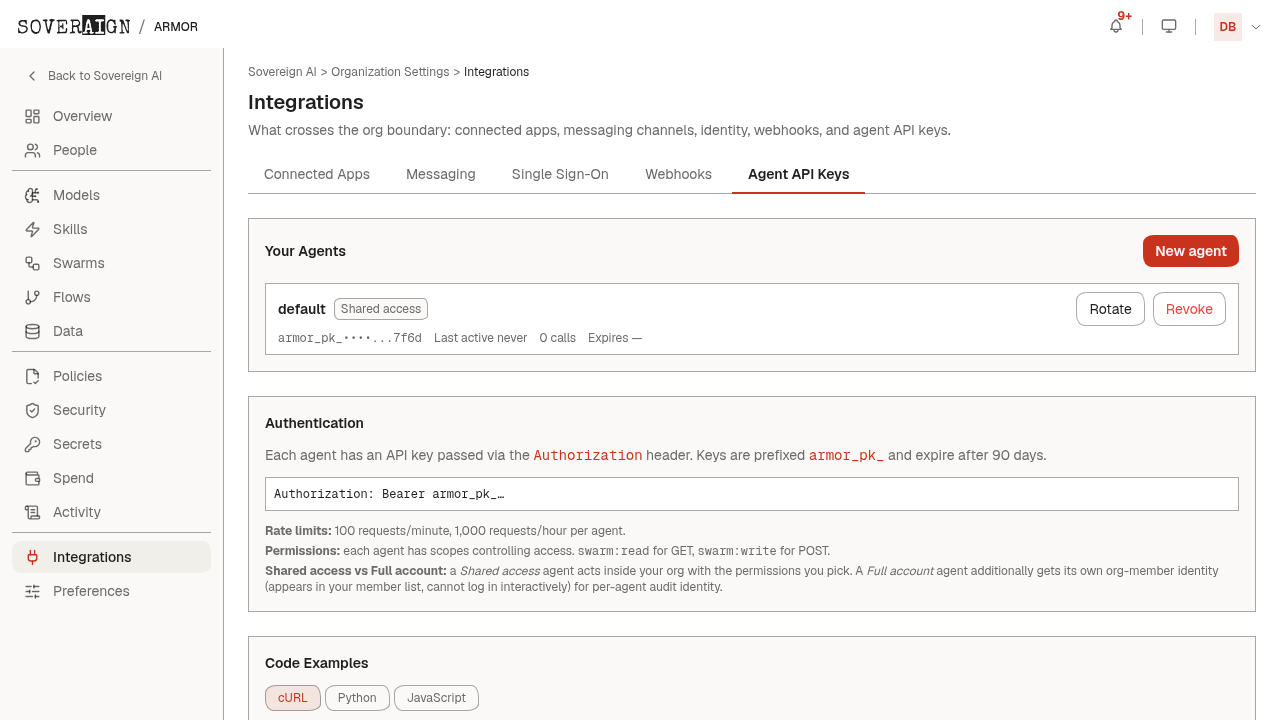Open Activity page in the sidebar
This screenshot has width=1280, height=720.
[111, 512]
